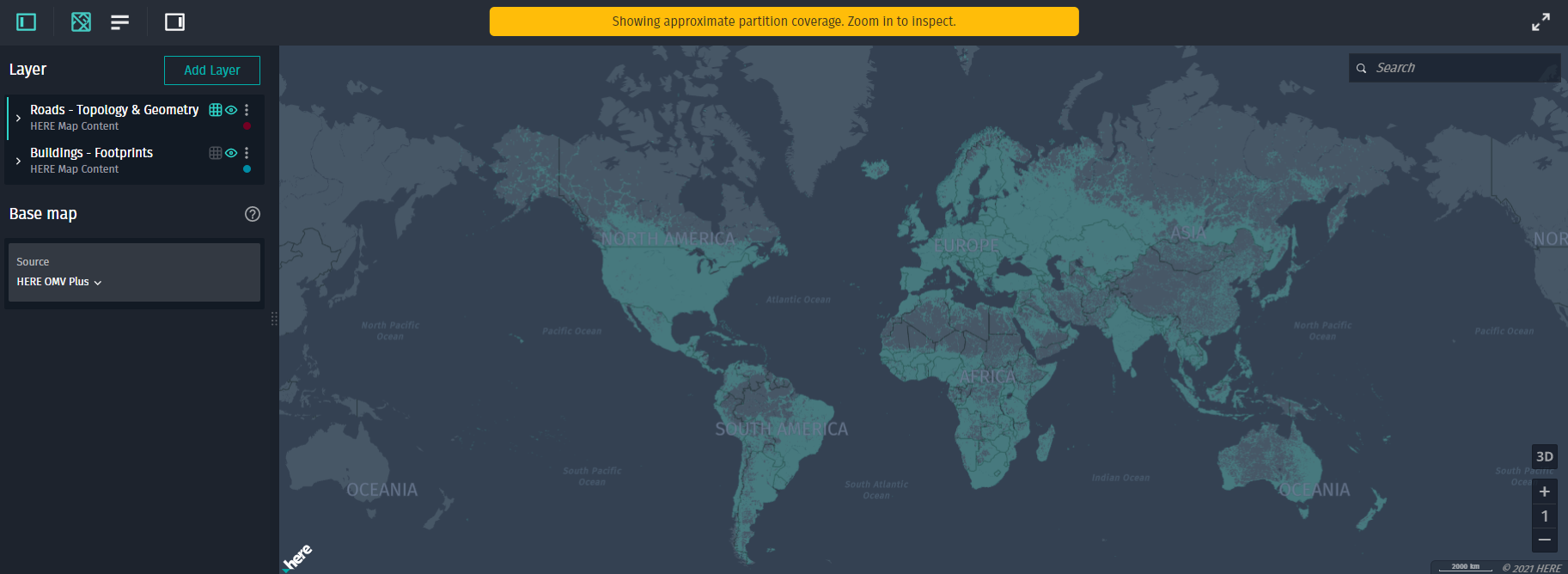
Task: Click the teal color dot of Buildings layer
Action: pyautogui.click(x=247, y=169)
